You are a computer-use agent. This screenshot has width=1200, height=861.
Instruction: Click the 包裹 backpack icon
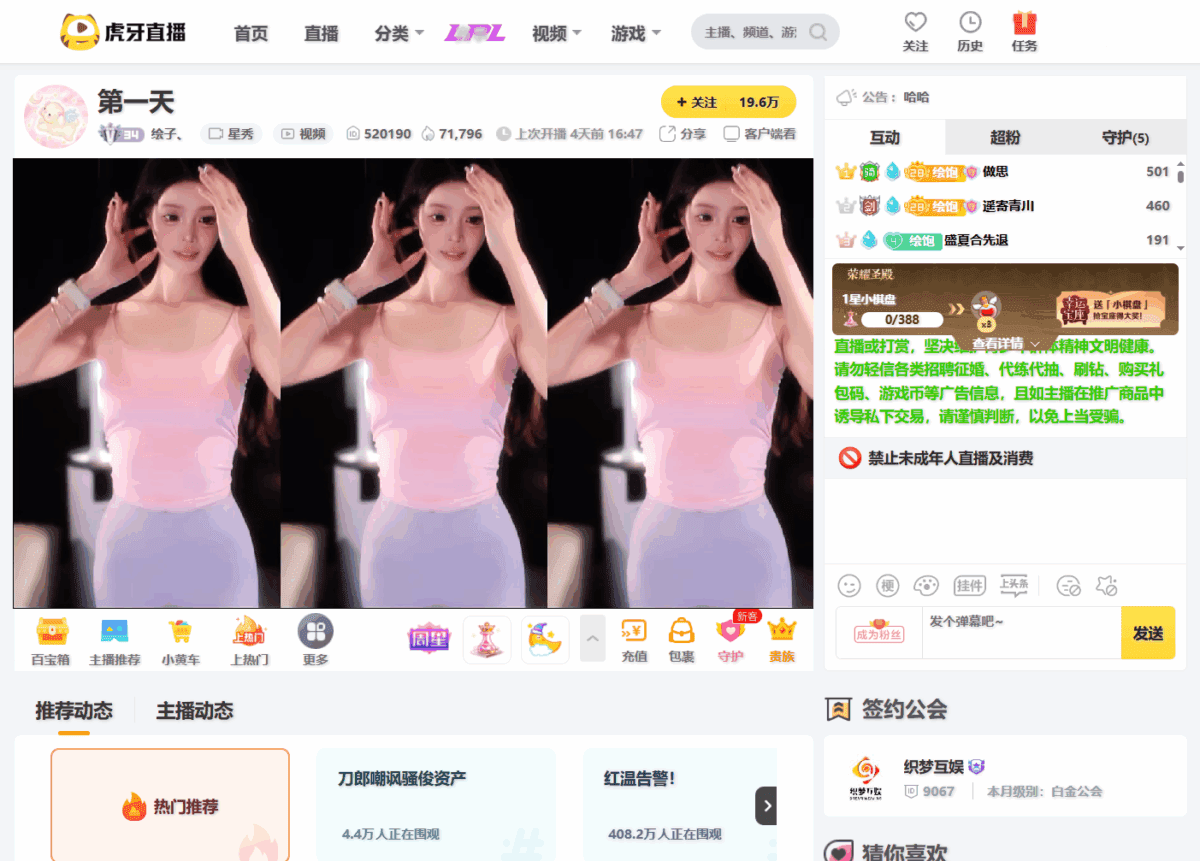click(x=682, y=638)
